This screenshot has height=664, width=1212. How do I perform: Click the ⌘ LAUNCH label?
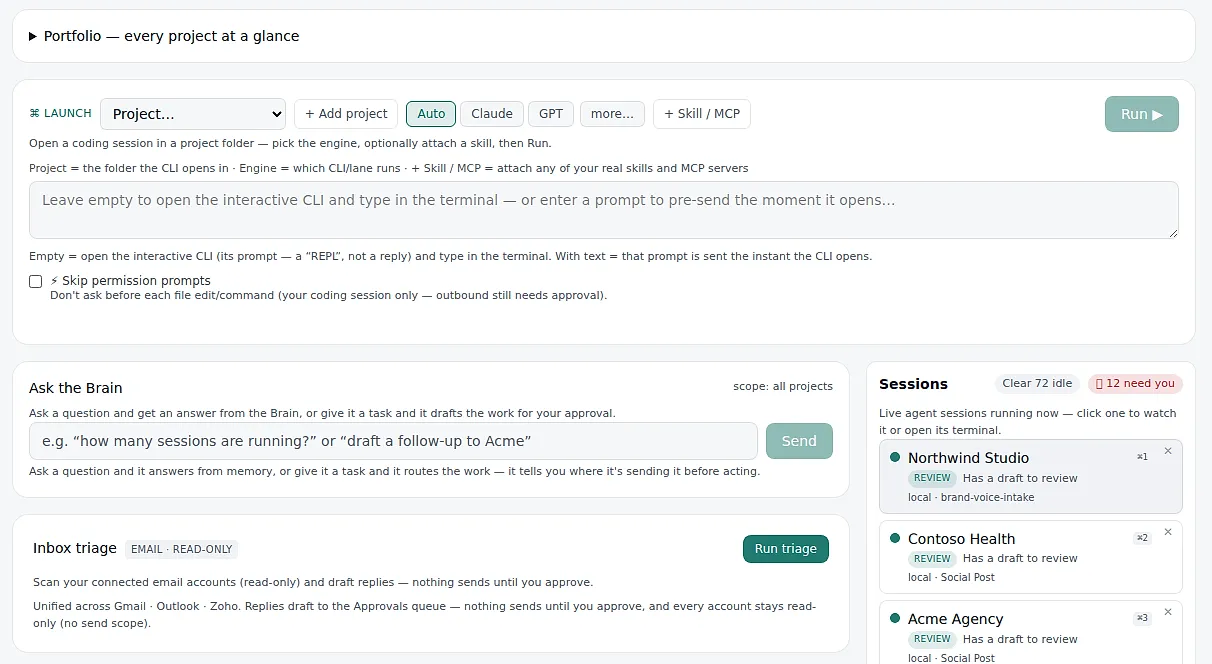point(61,114)
